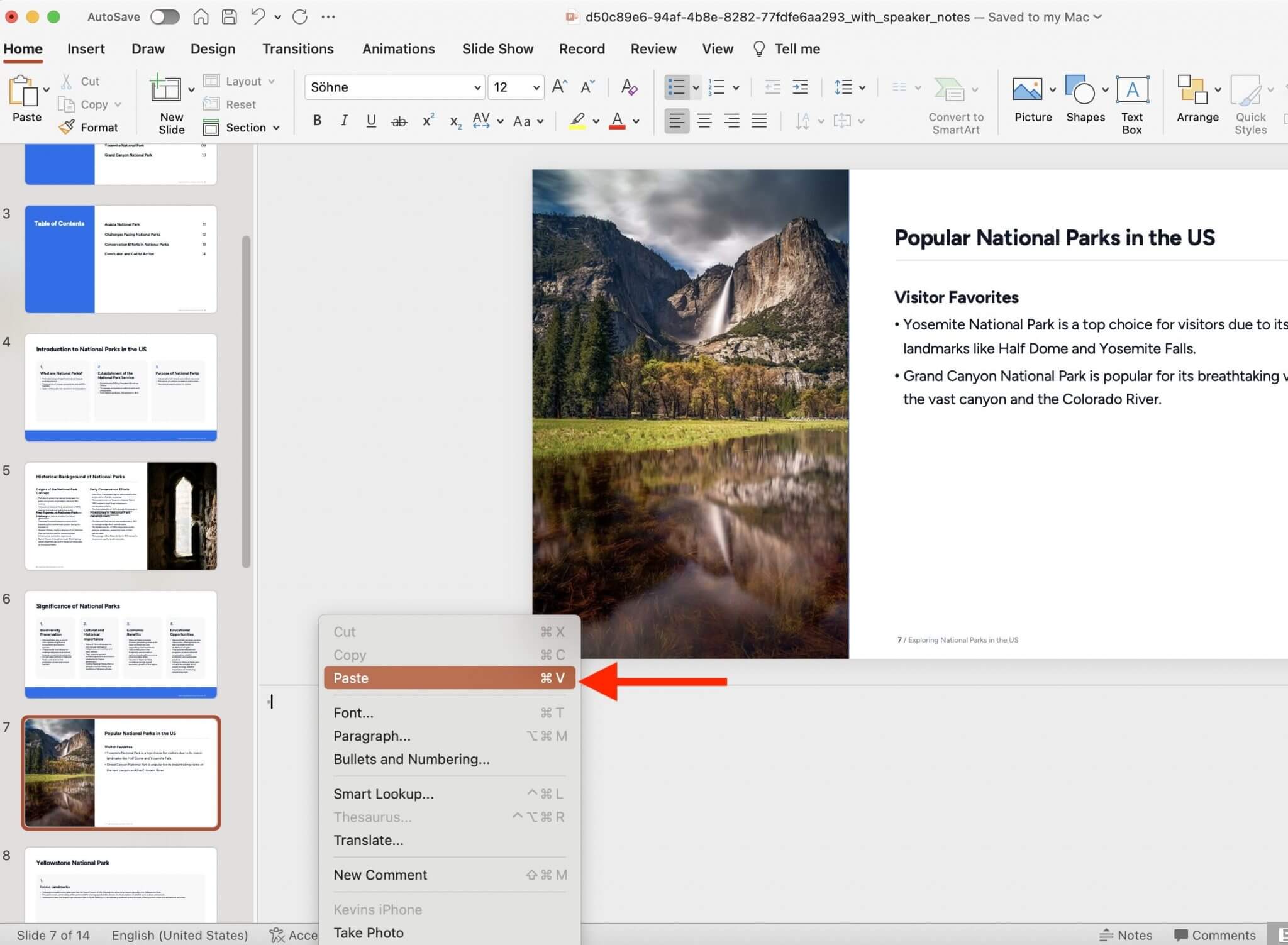The height and width of the screenshot is (945, 1288).
Task: Toggle AutoSave on
Action: click(165, 17)
